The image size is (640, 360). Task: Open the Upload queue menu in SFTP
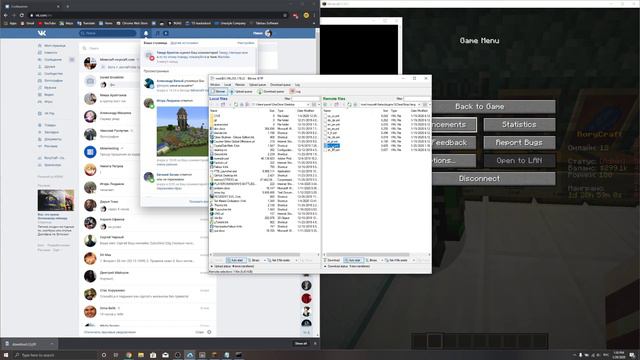click(258, 84)
